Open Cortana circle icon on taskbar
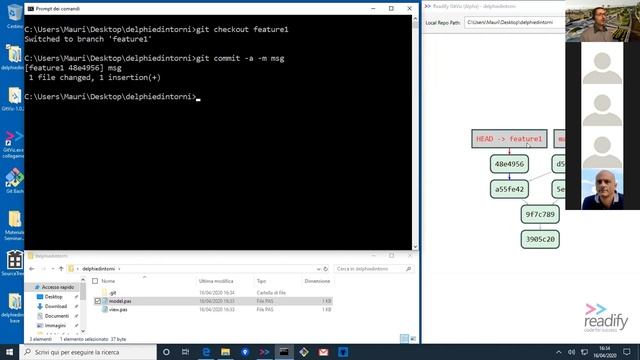 pyautogui.click(x=166, y=352)
